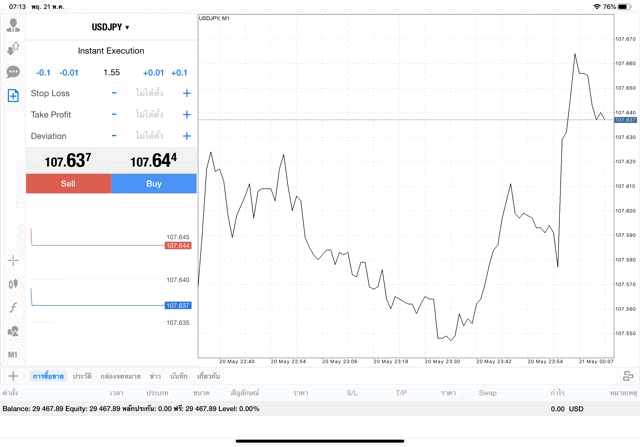Increase volume by 0.01

(x=153, y=72)
